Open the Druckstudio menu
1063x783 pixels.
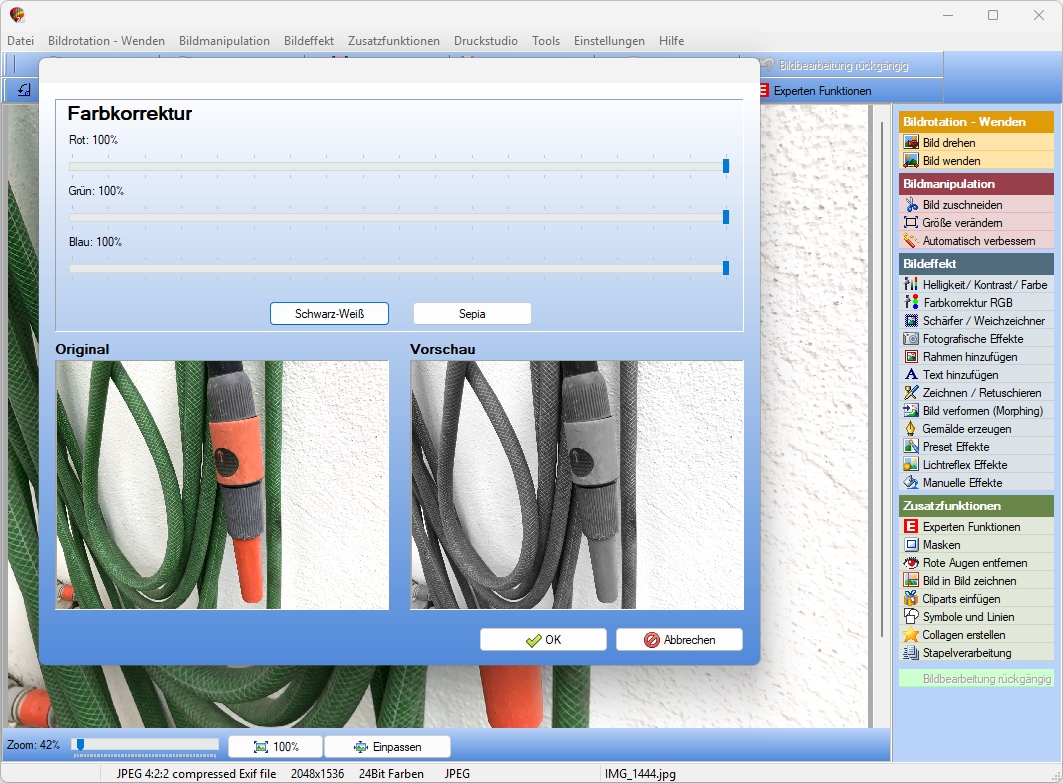point(486,41)
